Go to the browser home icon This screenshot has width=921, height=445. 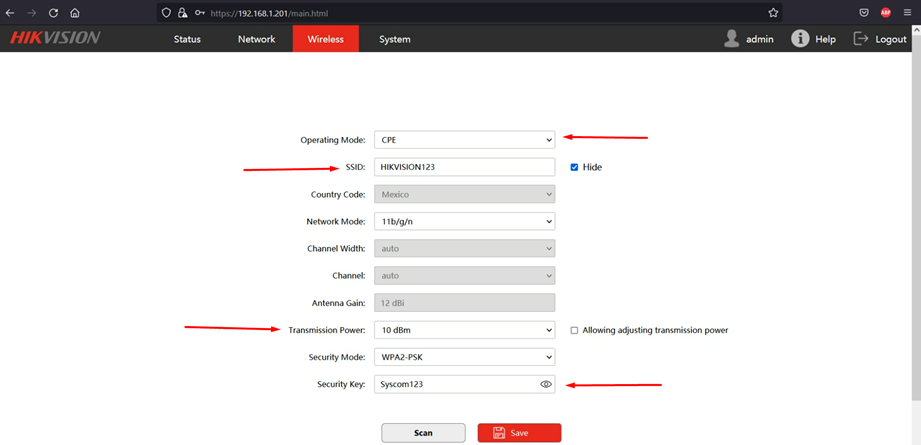point(75,12)
